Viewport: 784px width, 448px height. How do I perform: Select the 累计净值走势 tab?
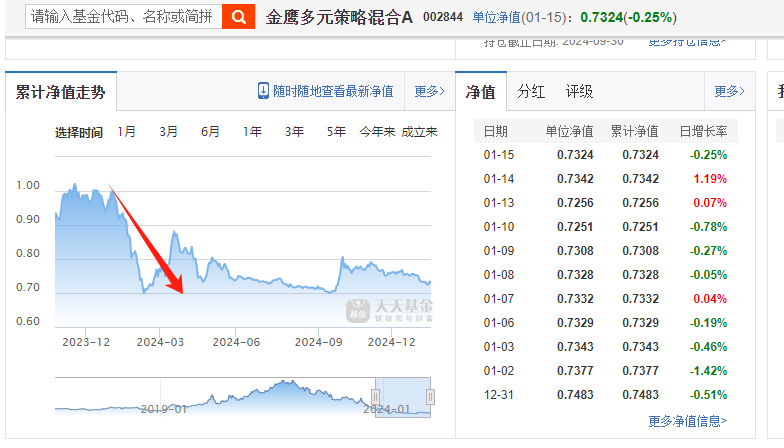pyautogui.click(x=60, y=92)
